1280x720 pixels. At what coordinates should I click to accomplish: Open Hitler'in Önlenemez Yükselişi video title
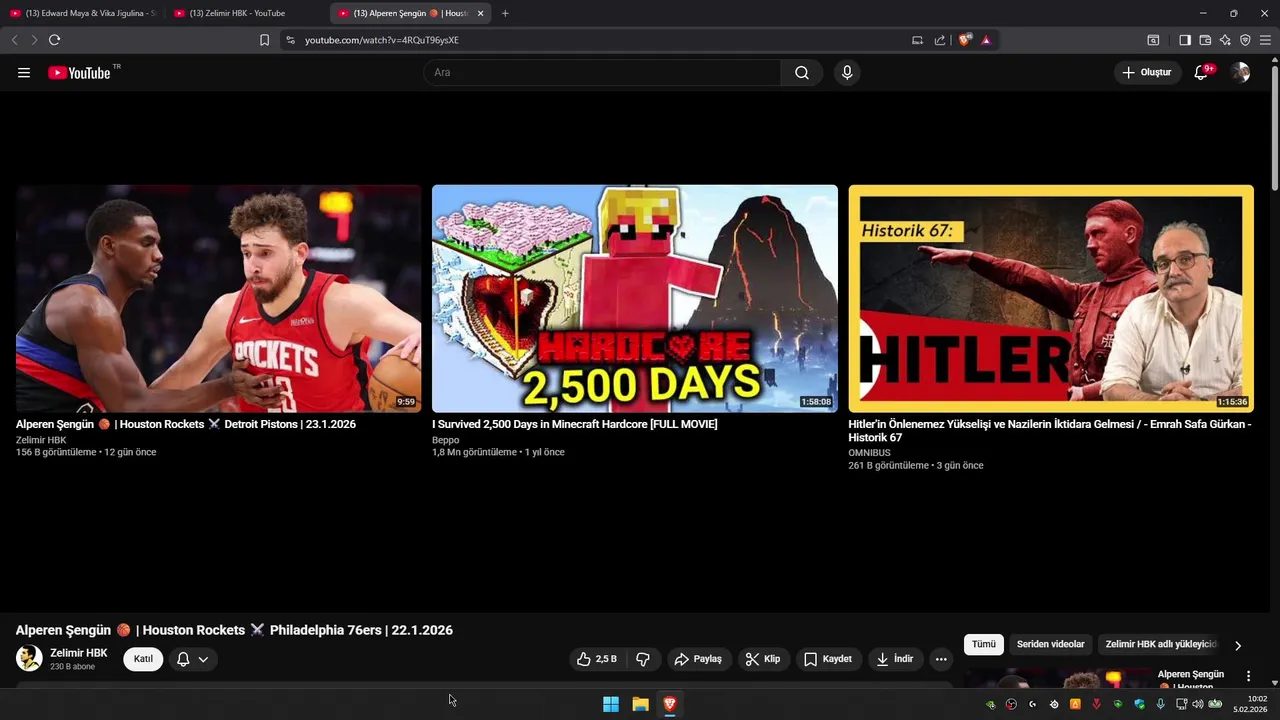1050,431
